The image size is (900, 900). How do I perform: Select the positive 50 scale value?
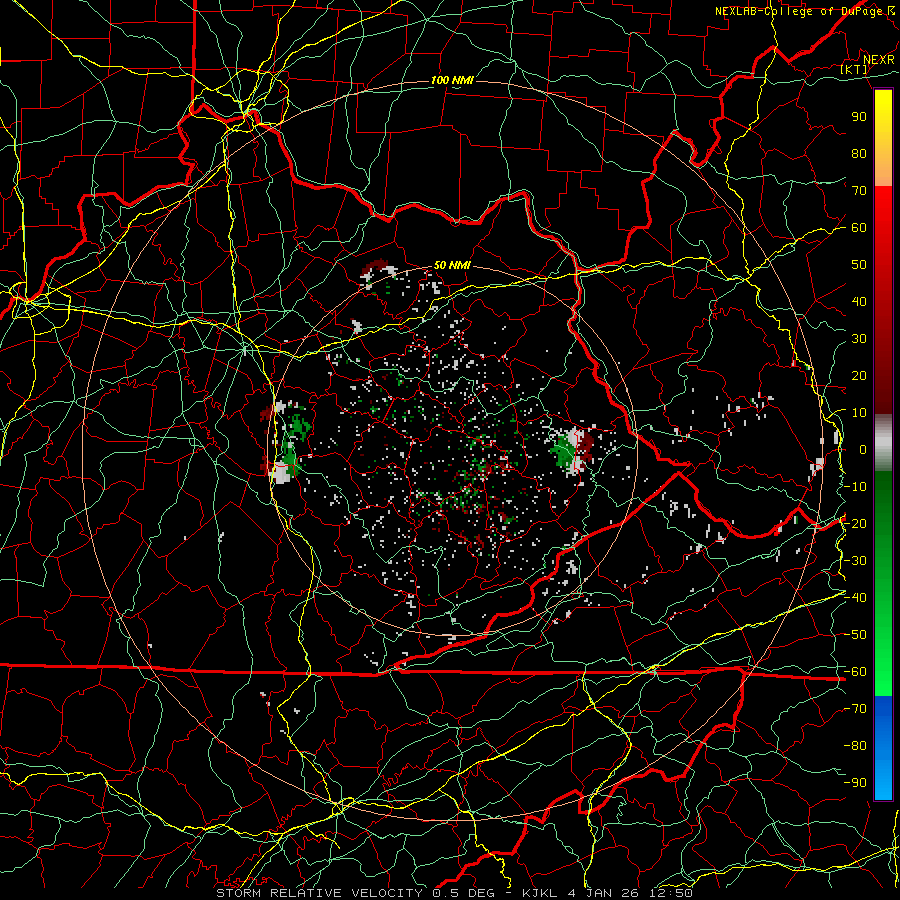[x=859, y=265]
